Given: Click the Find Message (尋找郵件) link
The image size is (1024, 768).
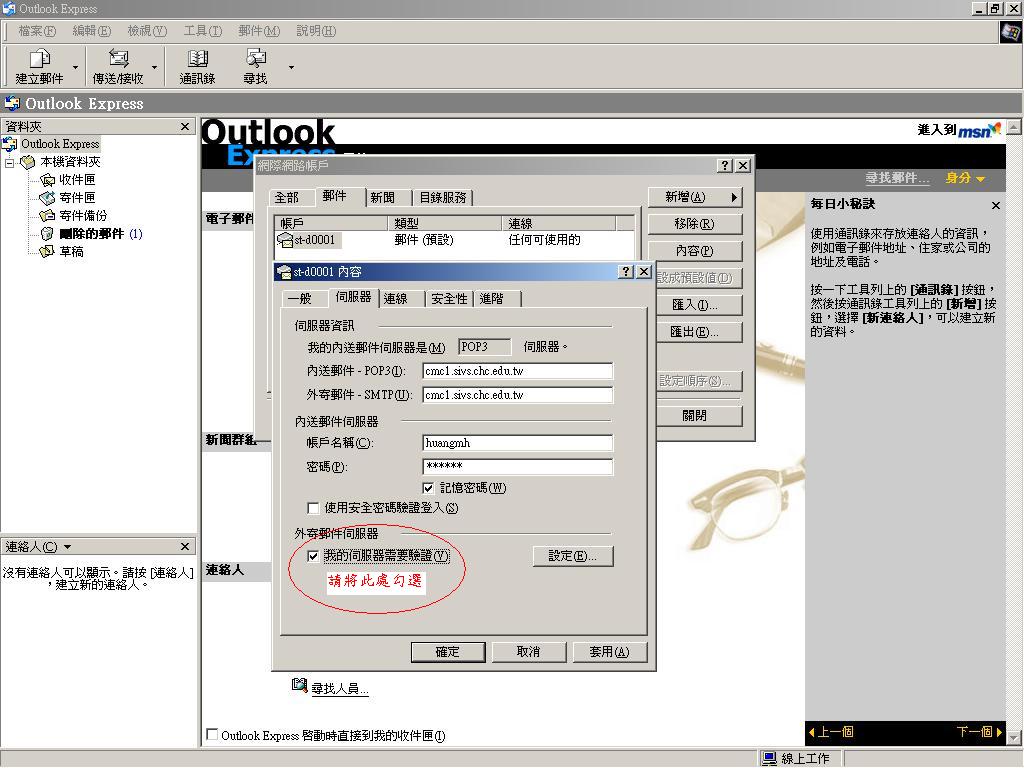Looking at the screenshot, I should tap(897, 178).
